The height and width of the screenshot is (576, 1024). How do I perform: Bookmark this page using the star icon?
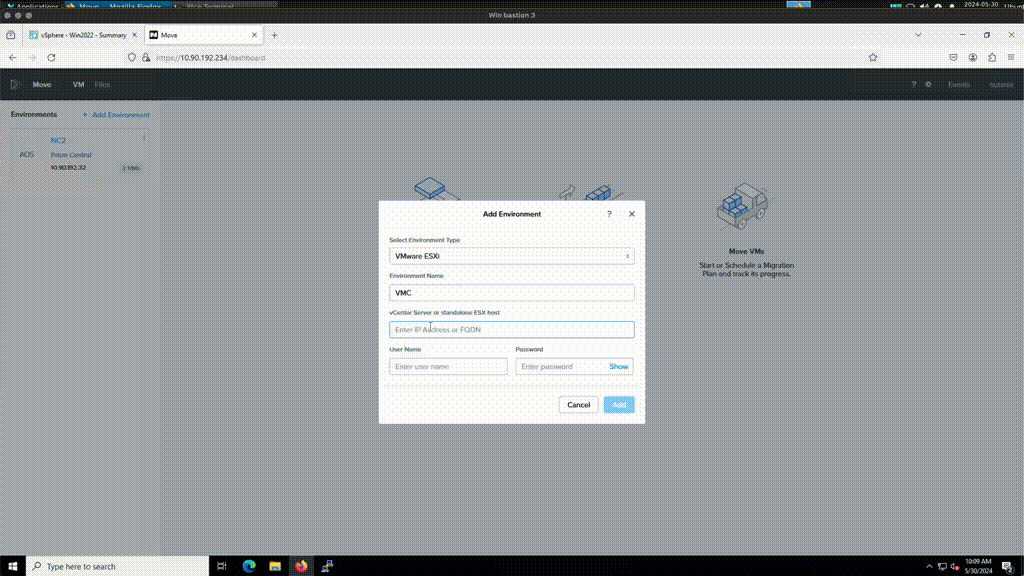click(873, 58)
